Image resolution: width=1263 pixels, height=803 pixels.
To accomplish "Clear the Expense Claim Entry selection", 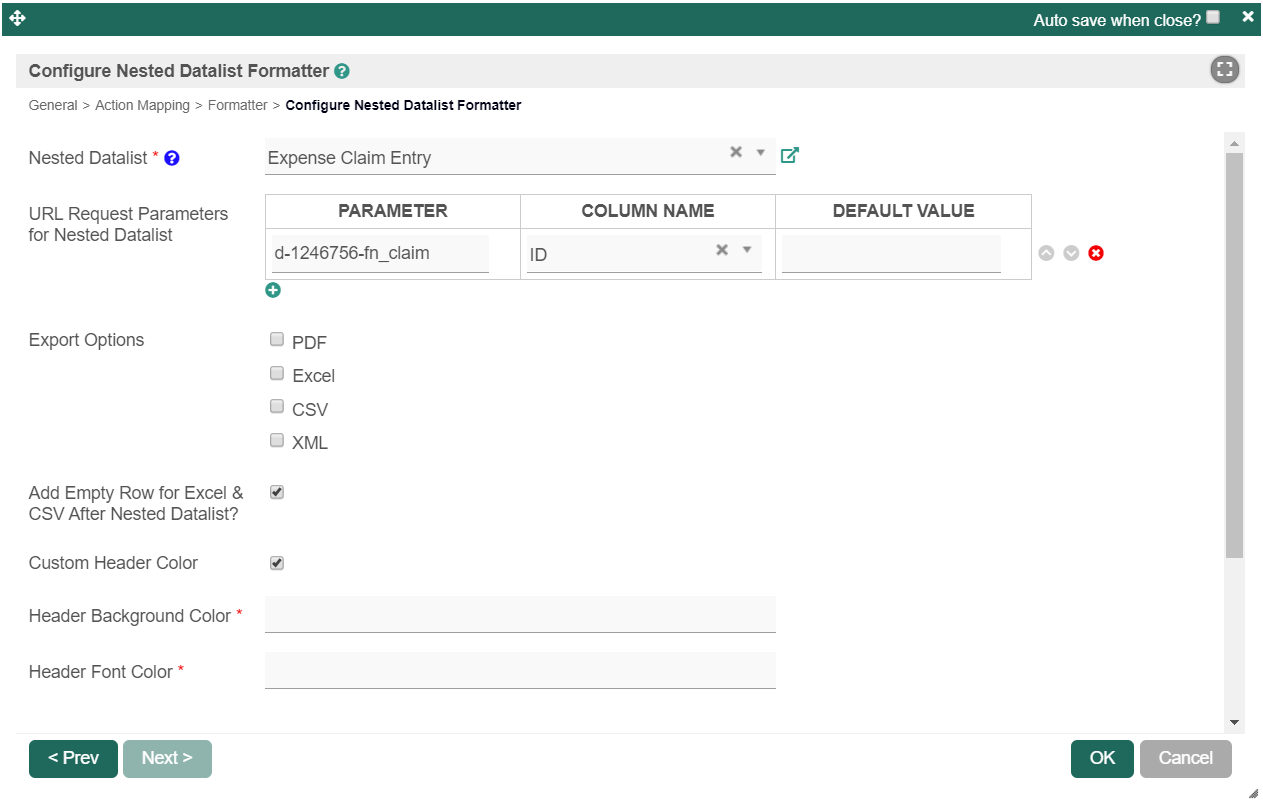I will [736, 152].
